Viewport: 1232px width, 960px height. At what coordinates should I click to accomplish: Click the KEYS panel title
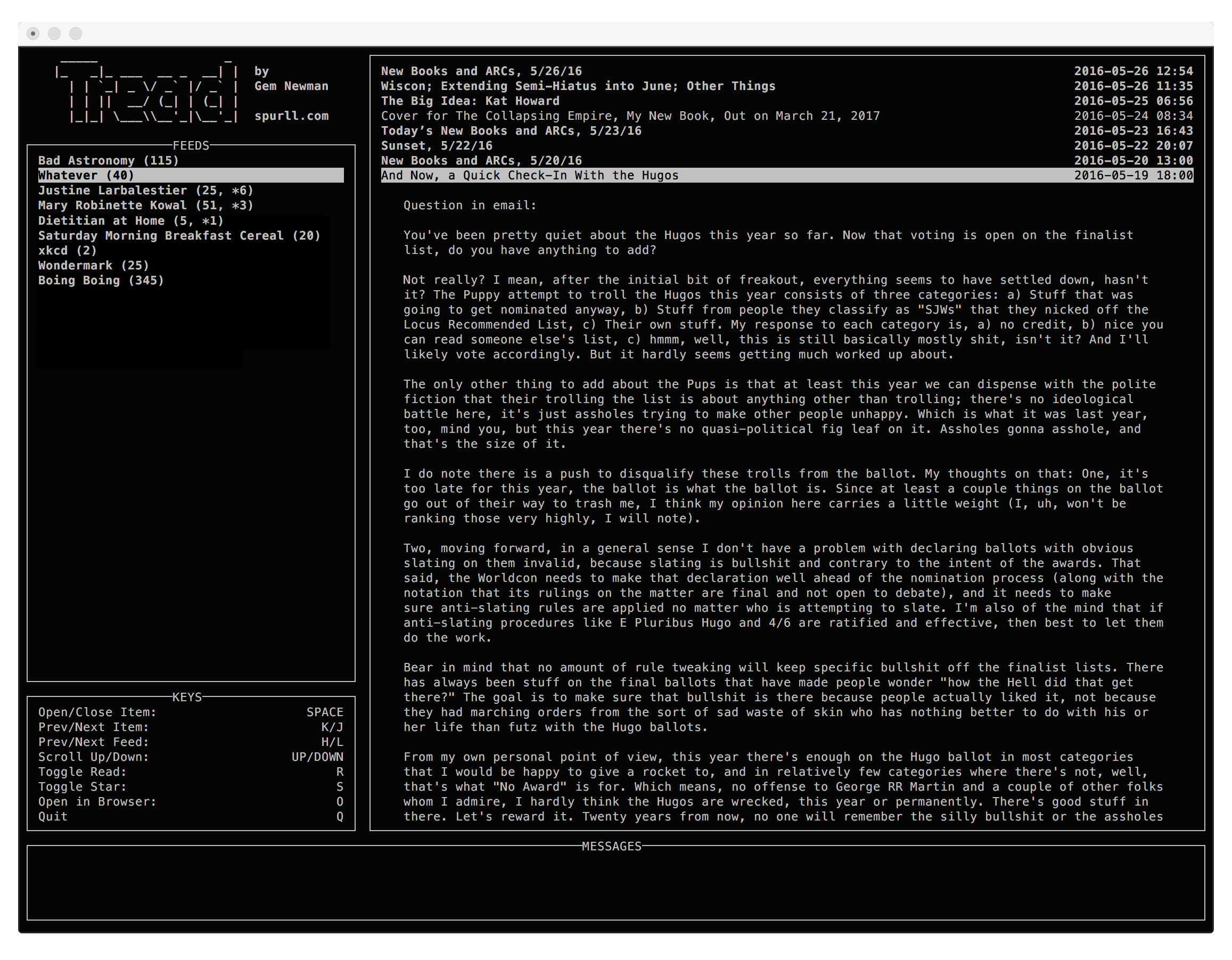click(187, 697)
